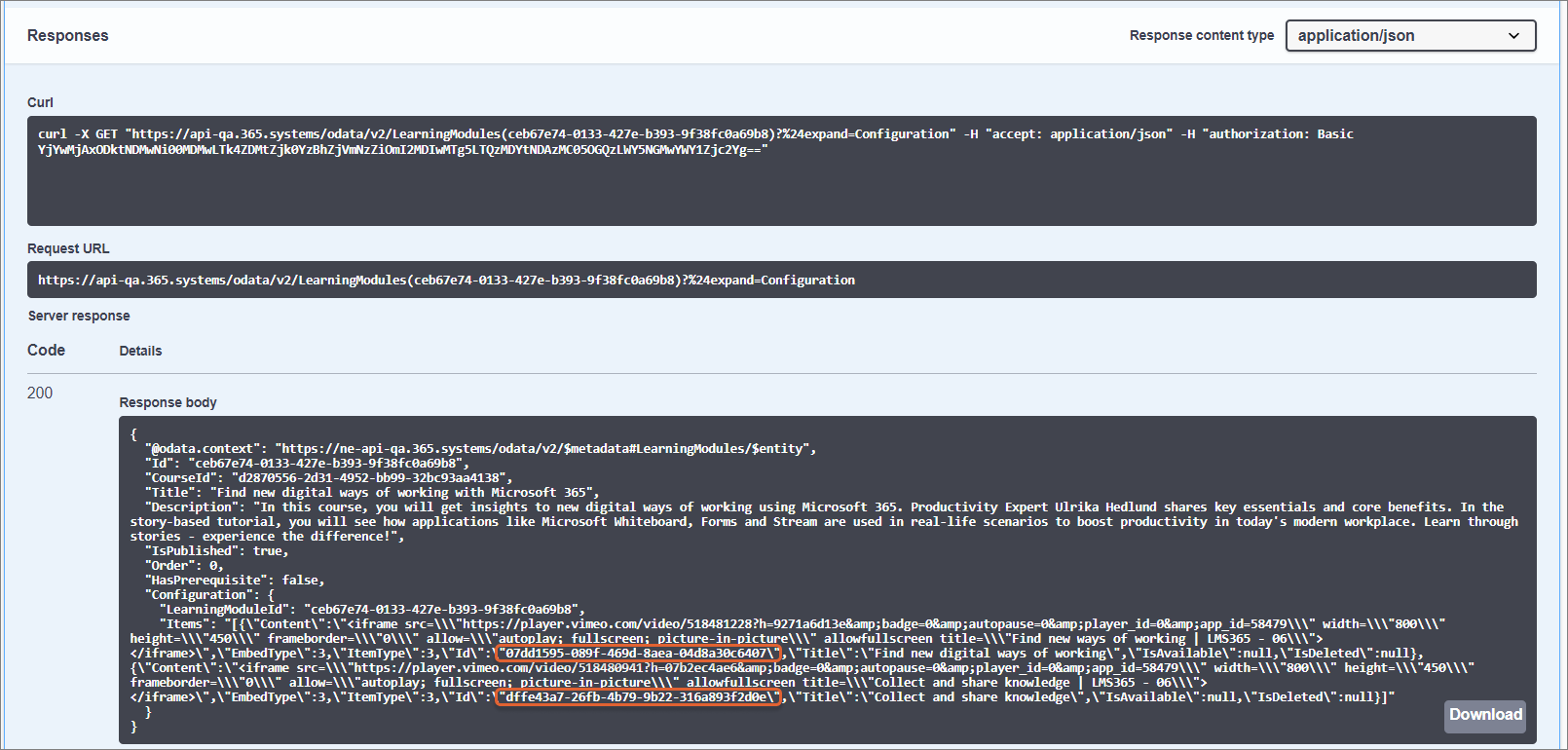Click the 200 response code
The width and height of the screenshot is (1568, 750).
click(x=40, y=393)
